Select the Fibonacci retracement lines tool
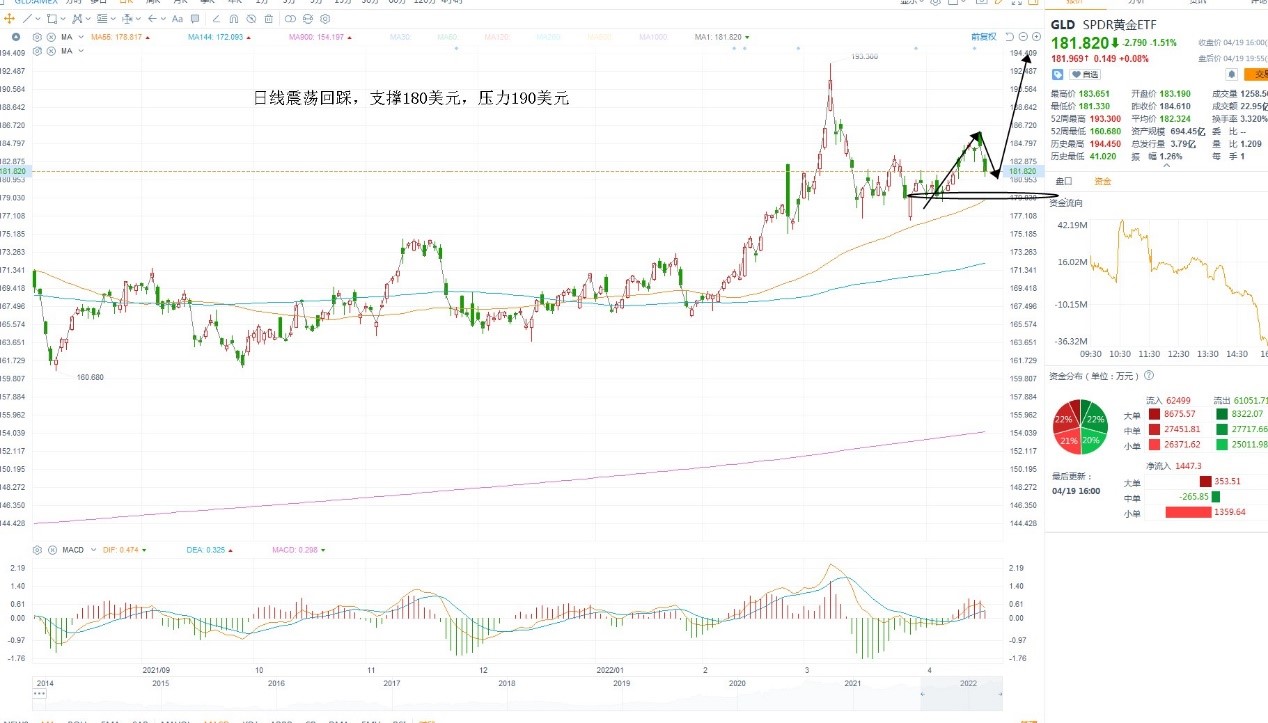This screenshot has width=1268, height=723. click(x=101, y=19)
